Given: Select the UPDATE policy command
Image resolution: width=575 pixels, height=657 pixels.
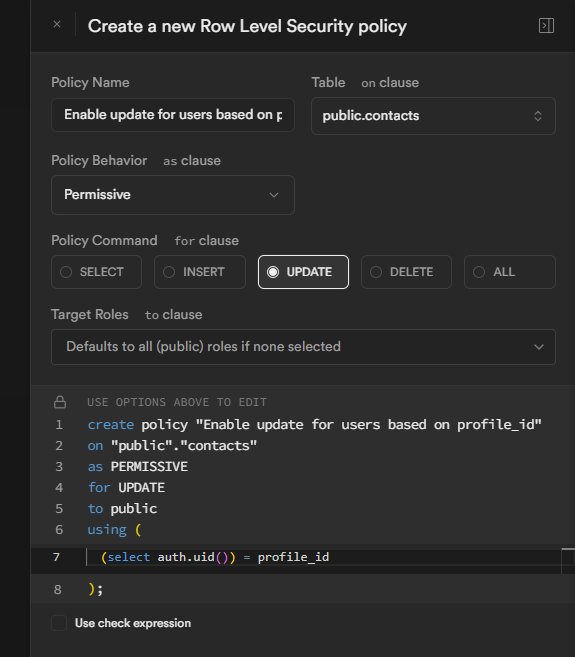Looking at the screenshot, I should coord(303,272).
